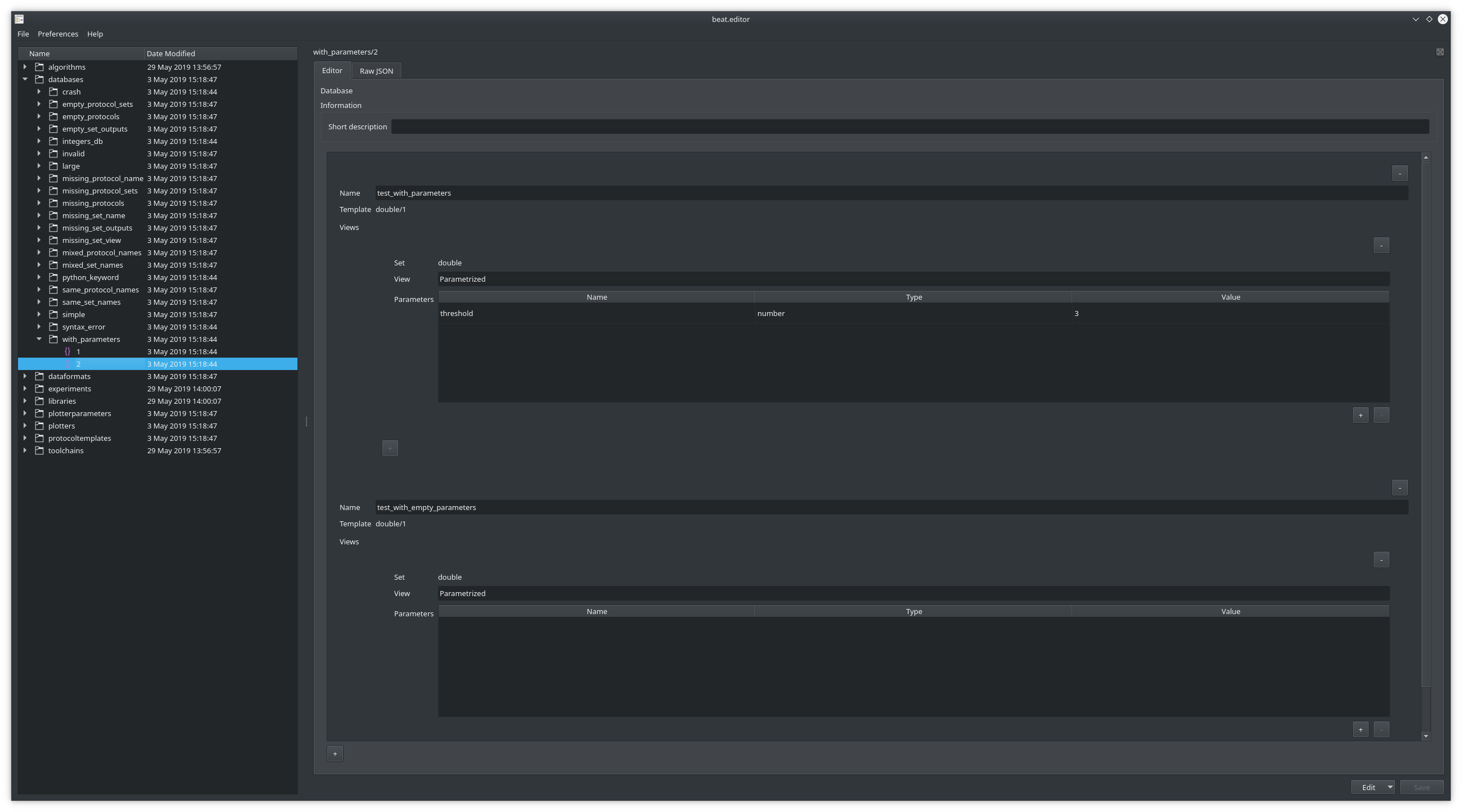Click the + icon at the bottom to add a protocol
The width and height of the screenshot is (1462, 812).
click(335, 754)
